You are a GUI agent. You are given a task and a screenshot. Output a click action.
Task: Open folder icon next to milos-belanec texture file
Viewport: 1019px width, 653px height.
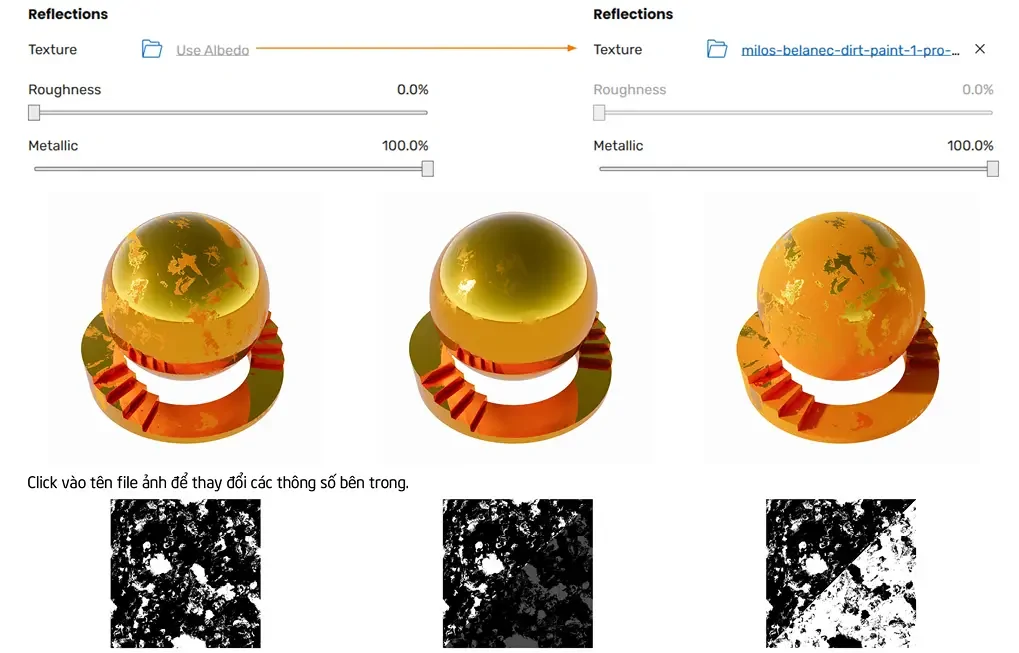717,49
